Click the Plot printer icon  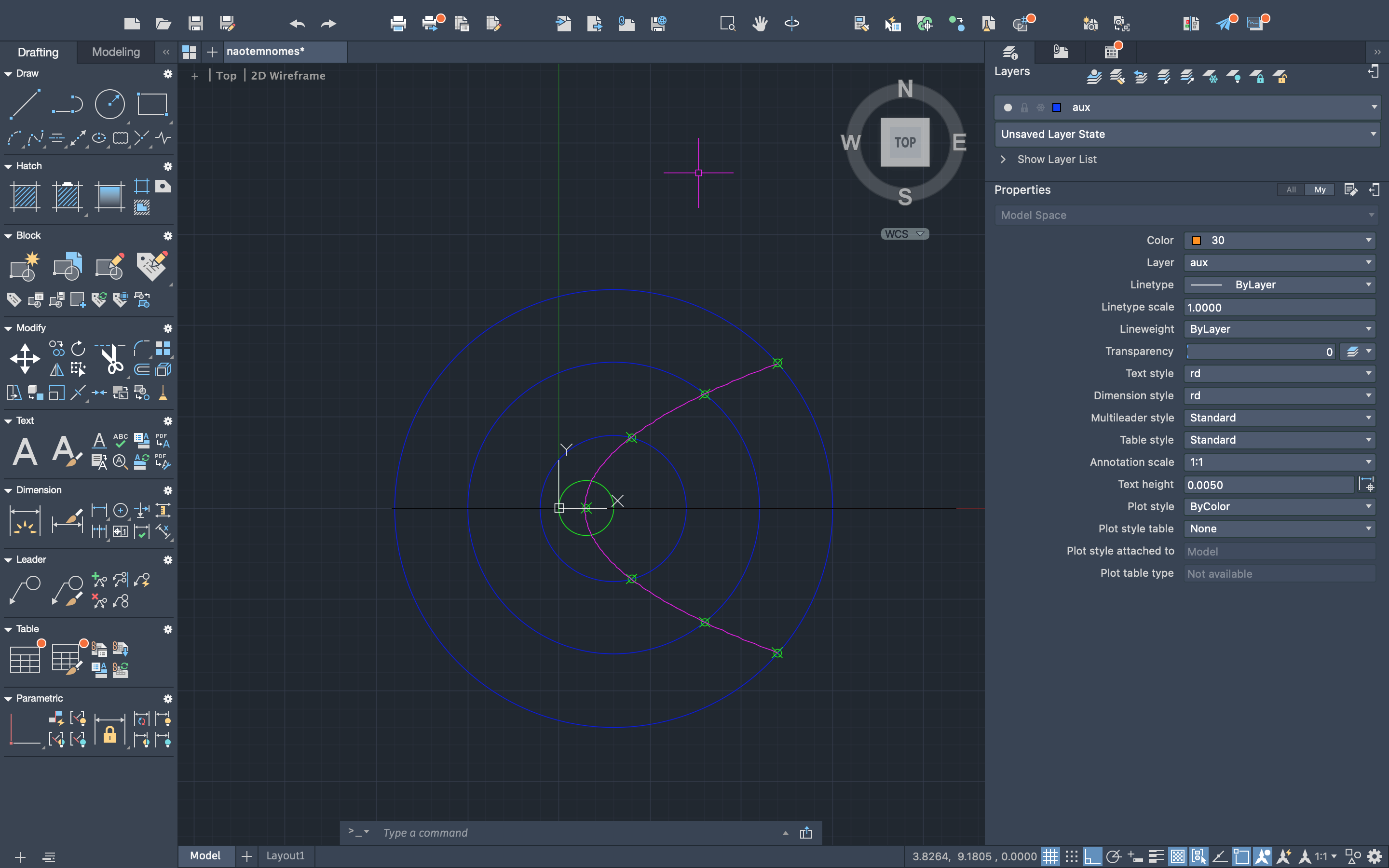click(x=398, y=24)
